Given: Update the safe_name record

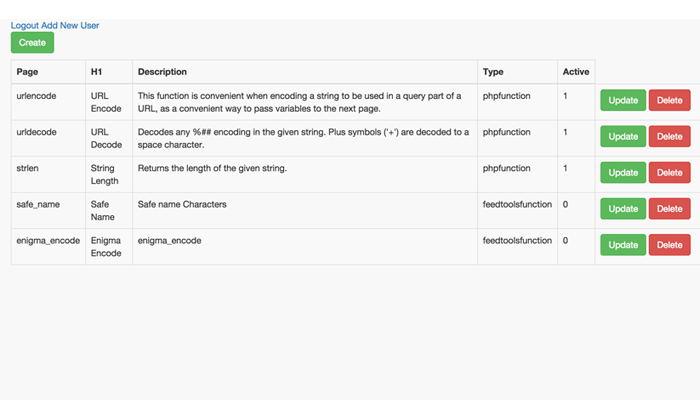Looking at the screenshot, I should [x=623, y=208].
